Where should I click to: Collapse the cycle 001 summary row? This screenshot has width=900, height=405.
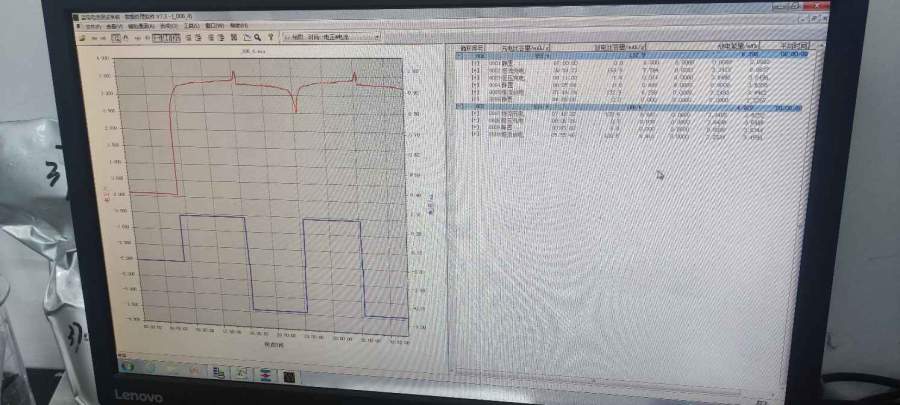pos(459,56)
